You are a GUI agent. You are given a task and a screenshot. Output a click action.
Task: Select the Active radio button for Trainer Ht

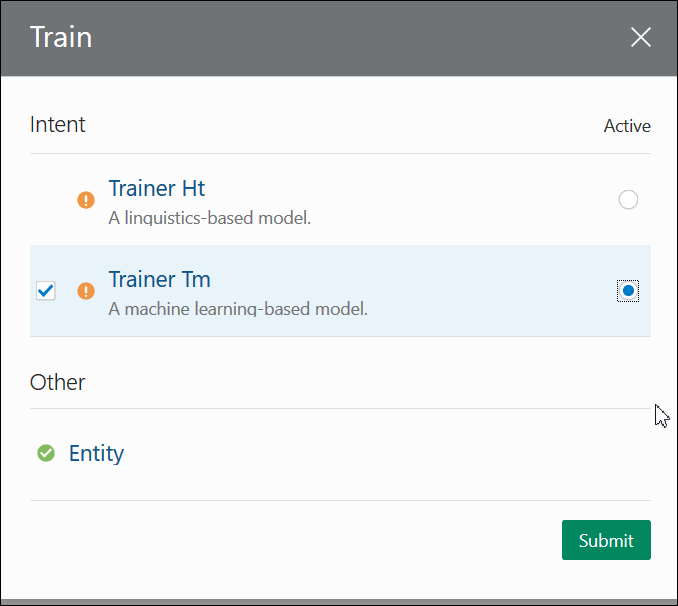click(x=628, y=199)
